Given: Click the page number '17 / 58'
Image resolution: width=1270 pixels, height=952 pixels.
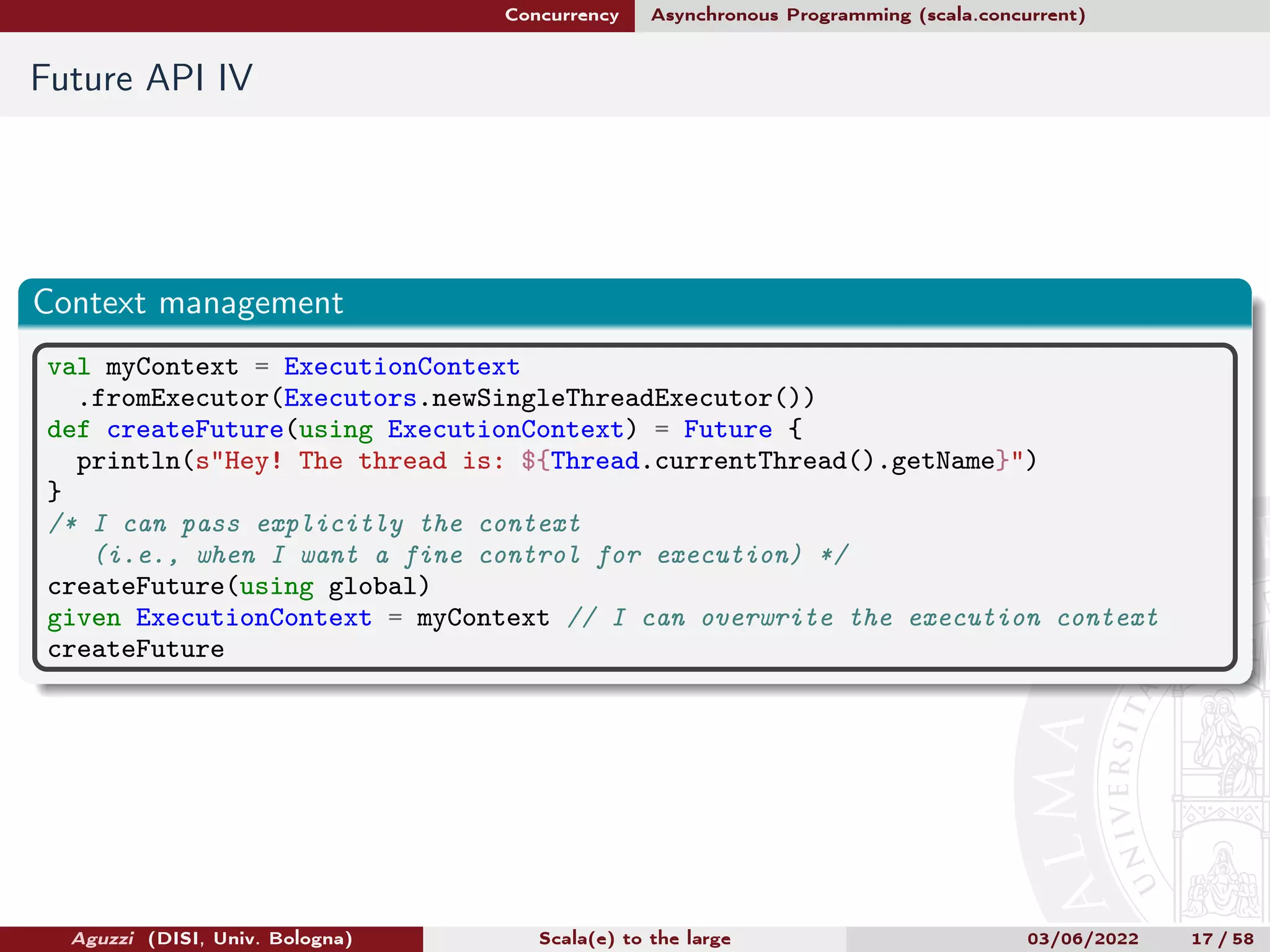Looking at the screenshot, I should pyautogui.click(x=1222, y=939).
